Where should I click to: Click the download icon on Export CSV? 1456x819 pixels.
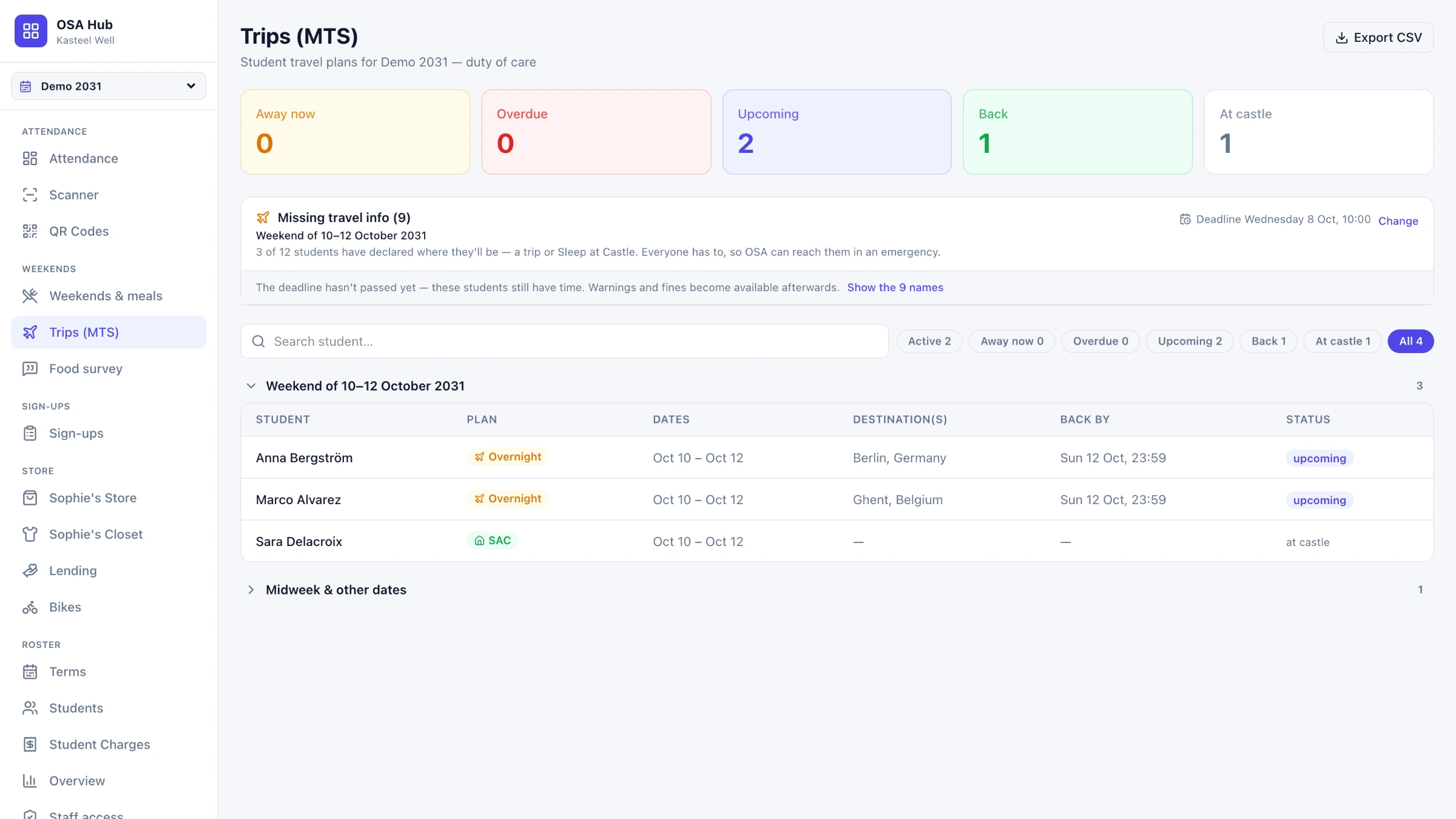1342,38
